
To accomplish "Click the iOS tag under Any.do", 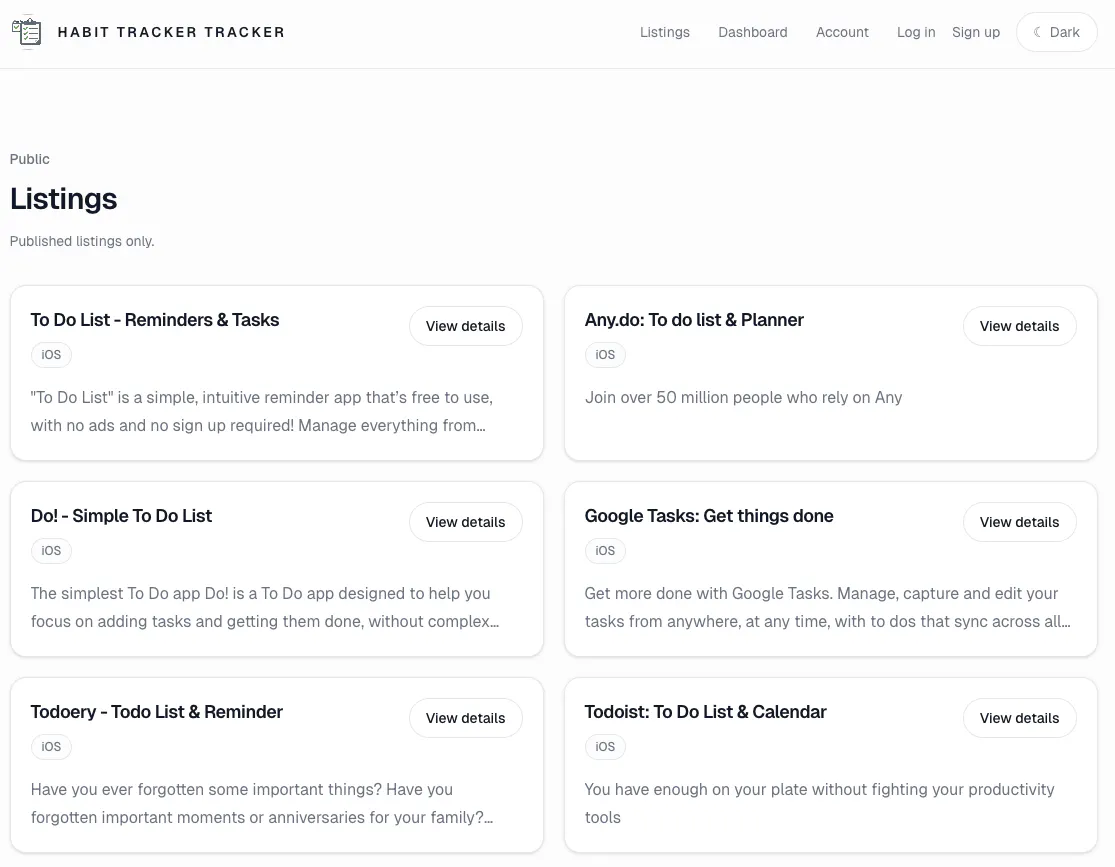I will point(605,355).
